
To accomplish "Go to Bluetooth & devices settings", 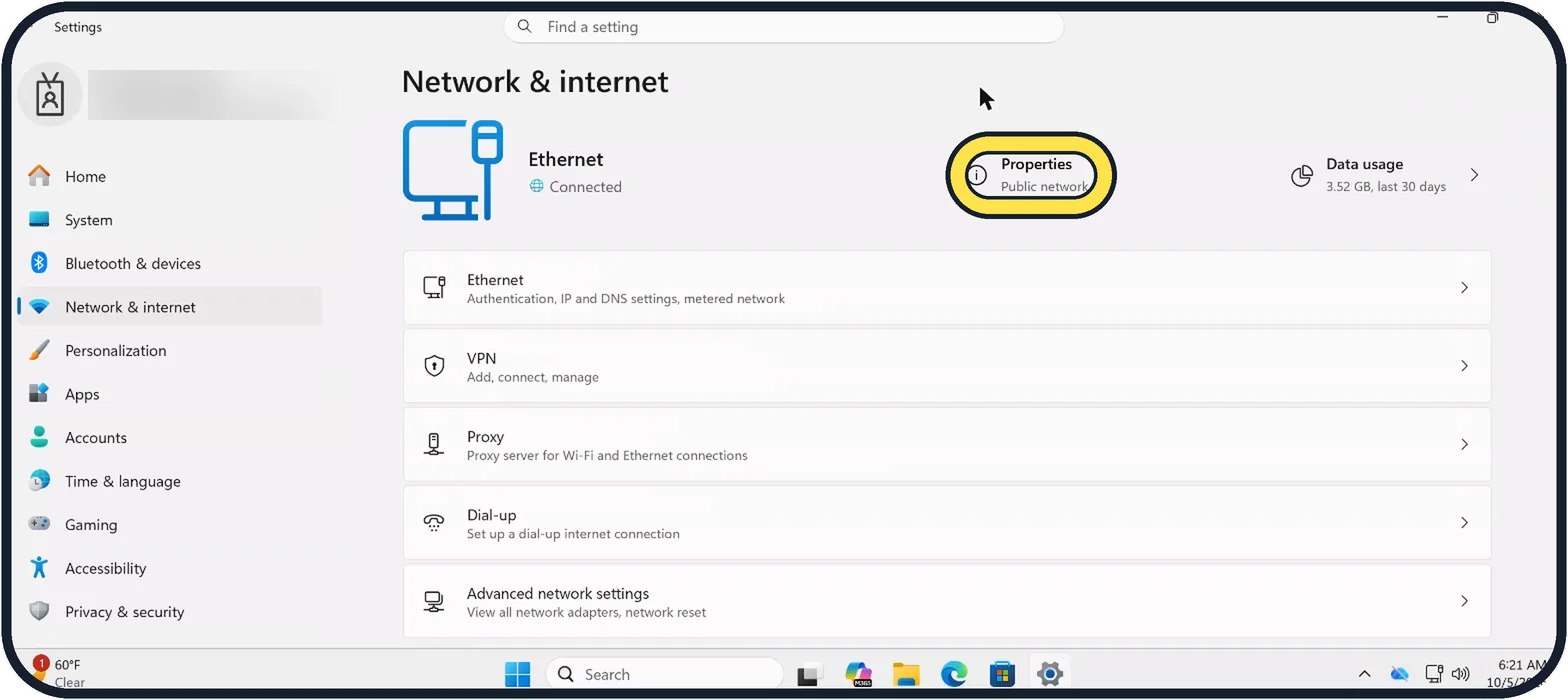I will click(168, 263).
